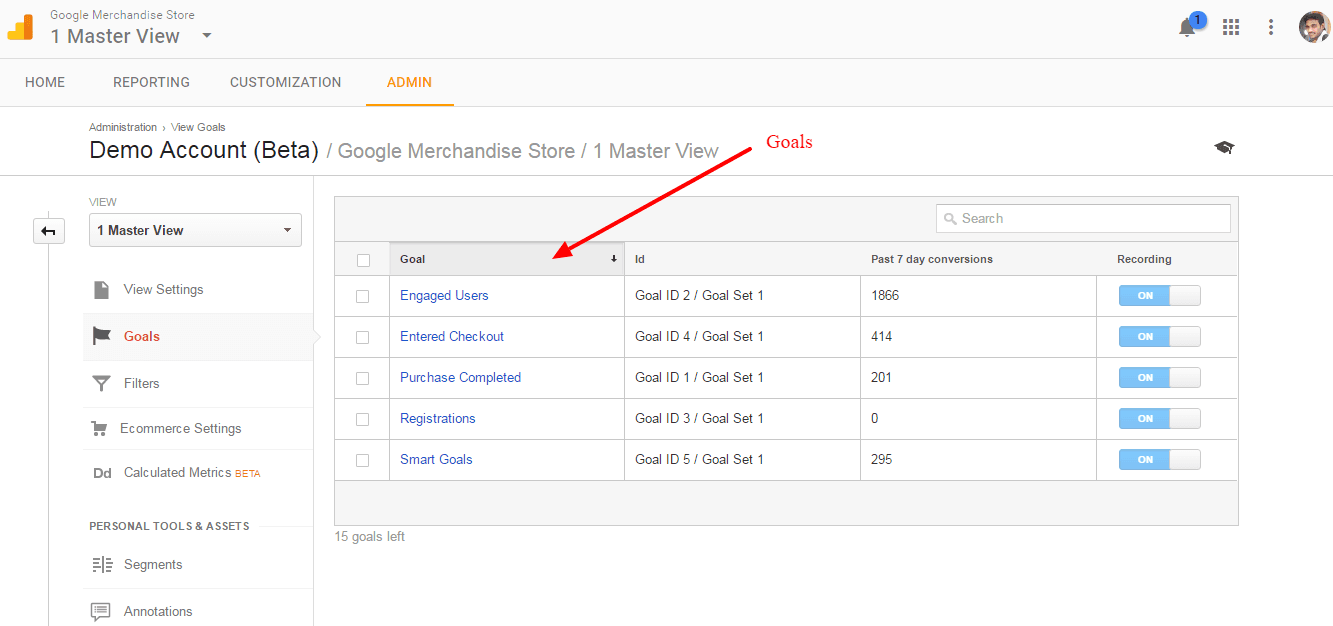1333x626 pixels.
Task: Check the Smart Goals row checkbox
Action: point(362,460)
